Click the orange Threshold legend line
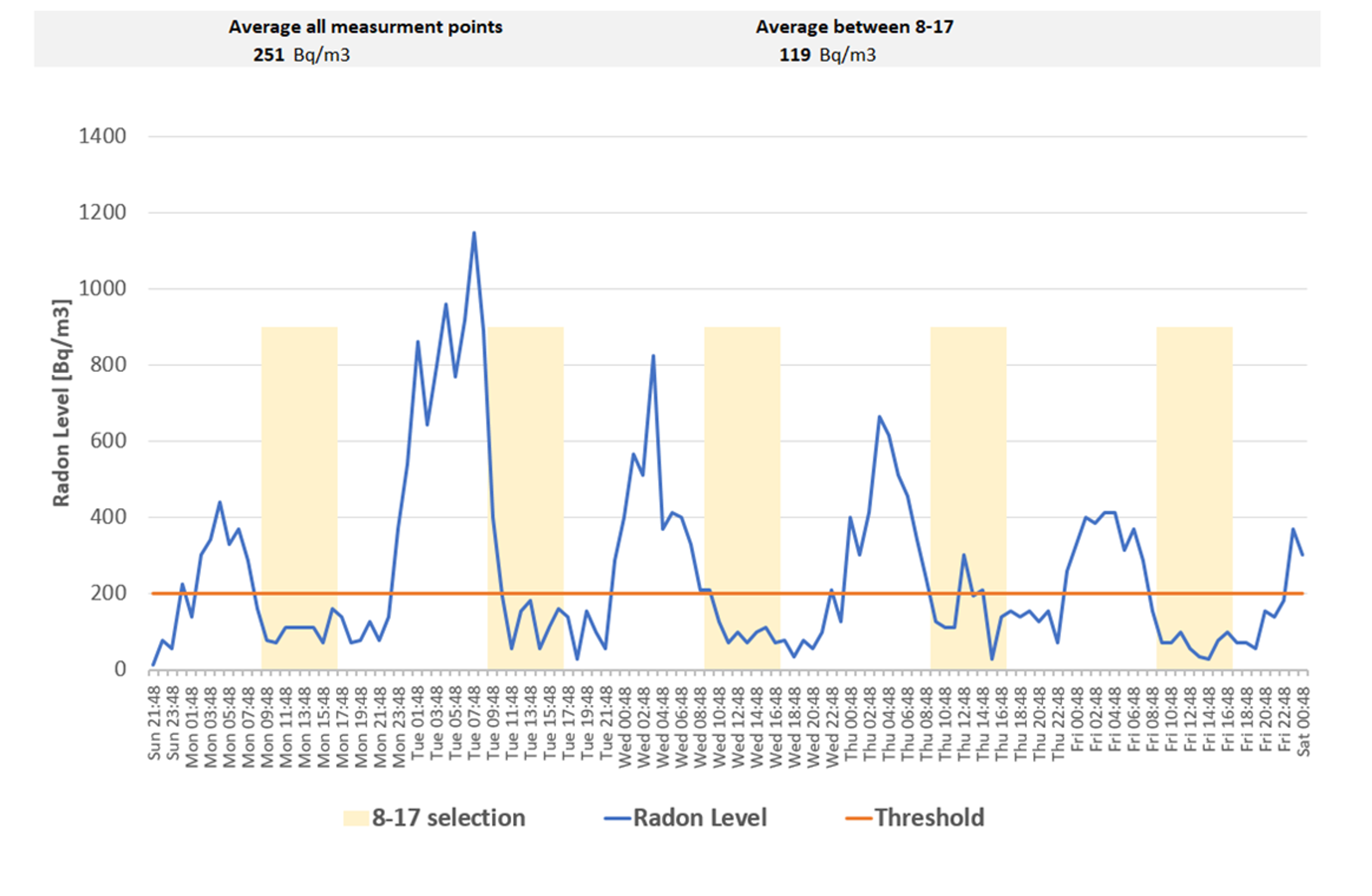This screenshot has height=896, width=1372. click(x=858, y=818)
